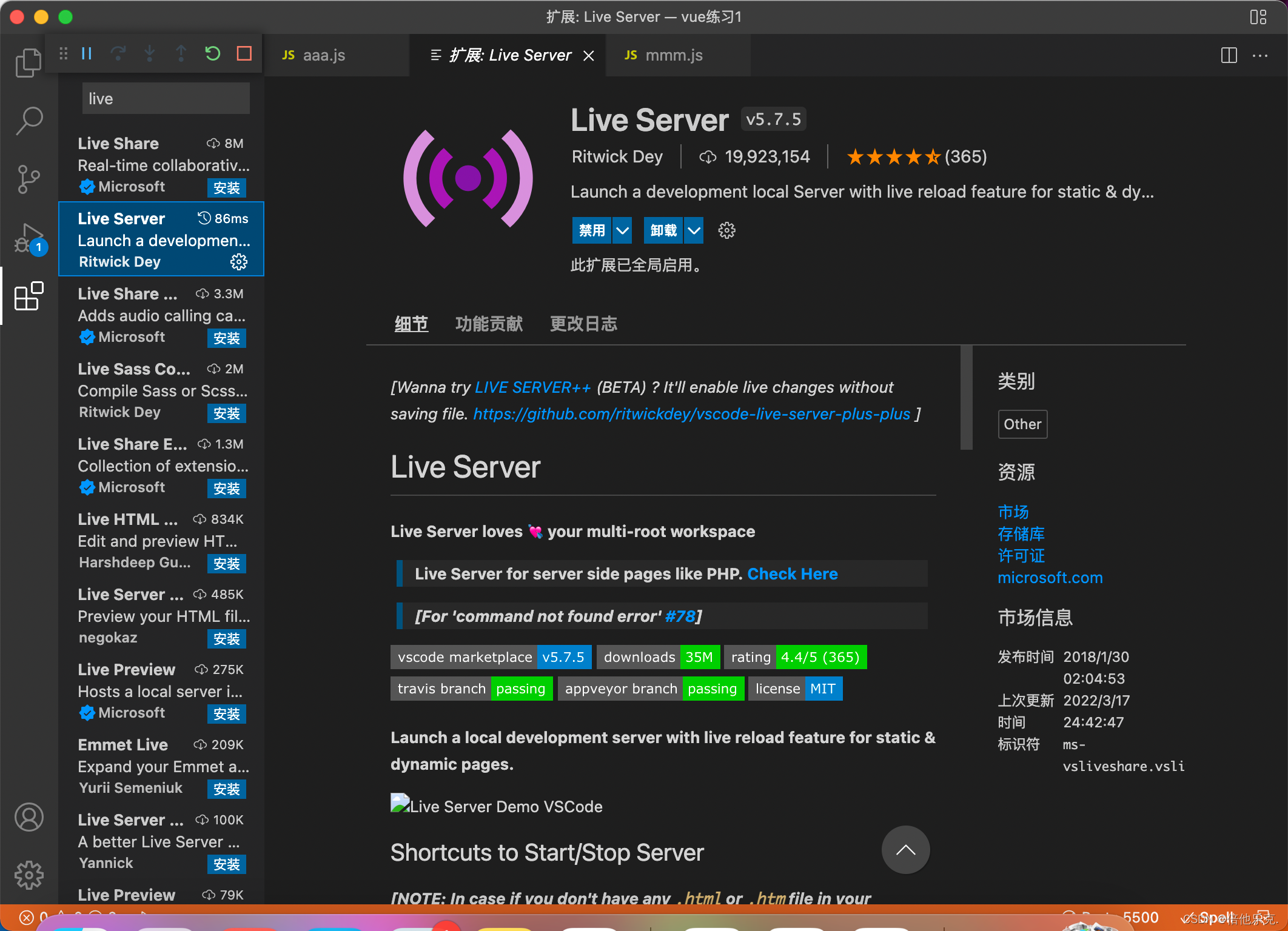
Task: Open the Source Control view
Action: 29,179
